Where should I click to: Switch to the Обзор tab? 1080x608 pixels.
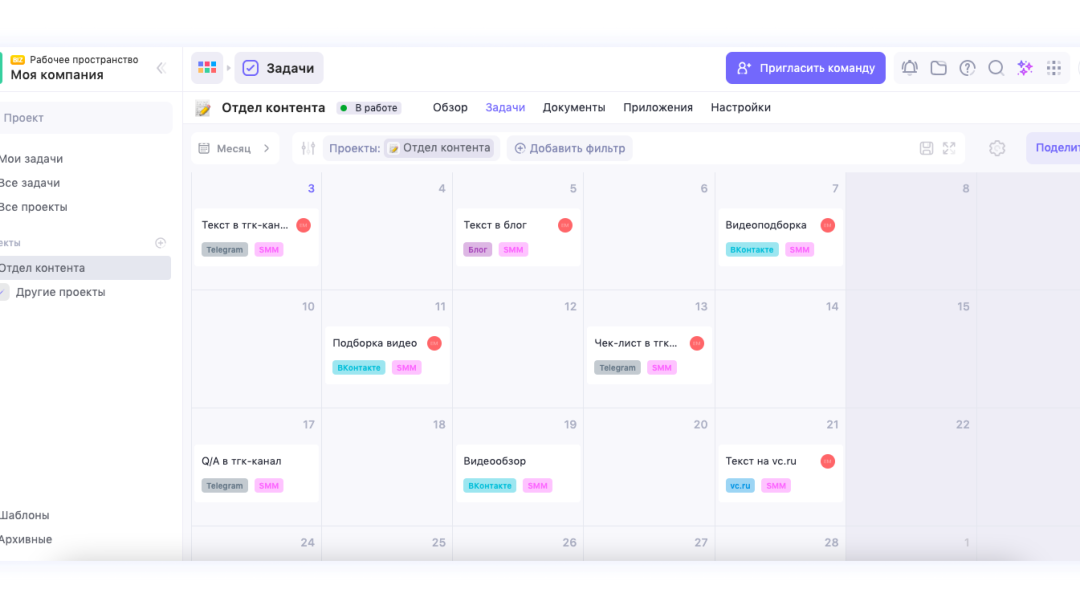click(450, 108)
